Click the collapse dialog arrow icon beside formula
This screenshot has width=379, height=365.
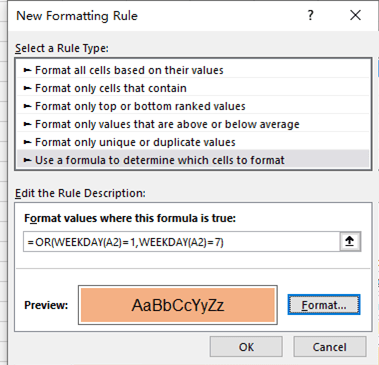pyautogui.click(x=350, y=241)
